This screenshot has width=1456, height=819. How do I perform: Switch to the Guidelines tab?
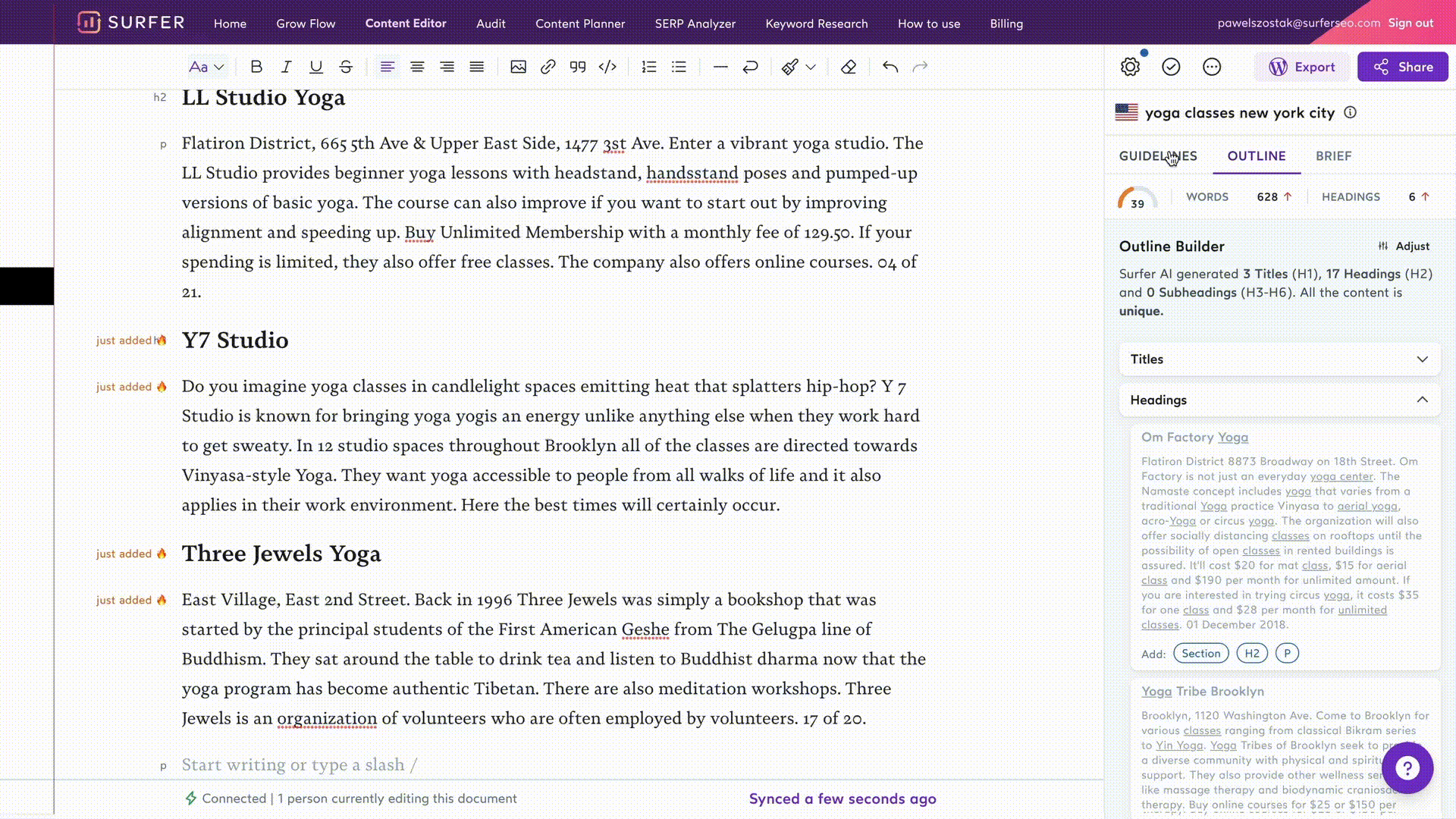[x=1158, y=155]
